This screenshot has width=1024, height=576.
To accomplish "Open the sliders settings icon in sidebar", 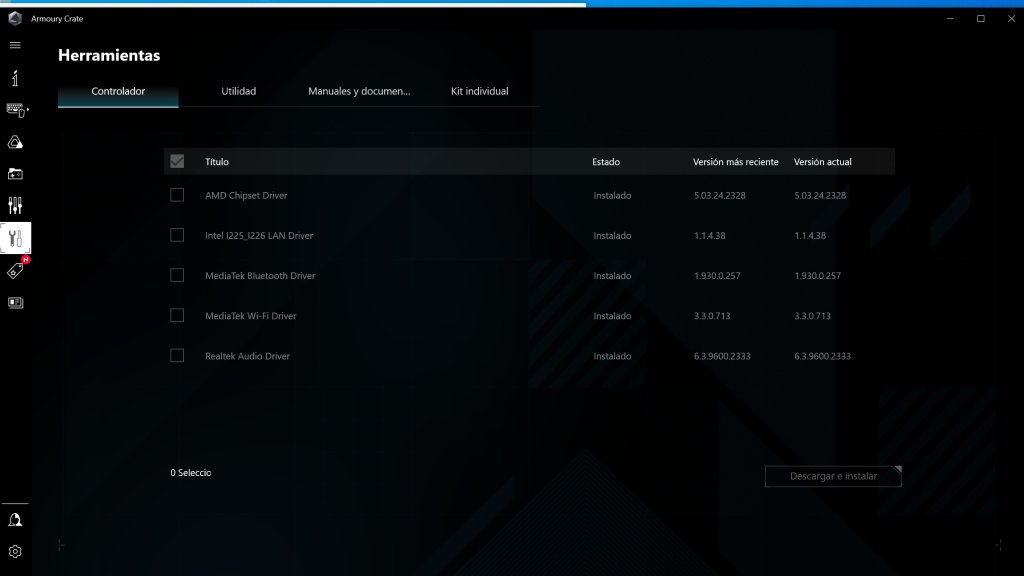I will 15,206.
